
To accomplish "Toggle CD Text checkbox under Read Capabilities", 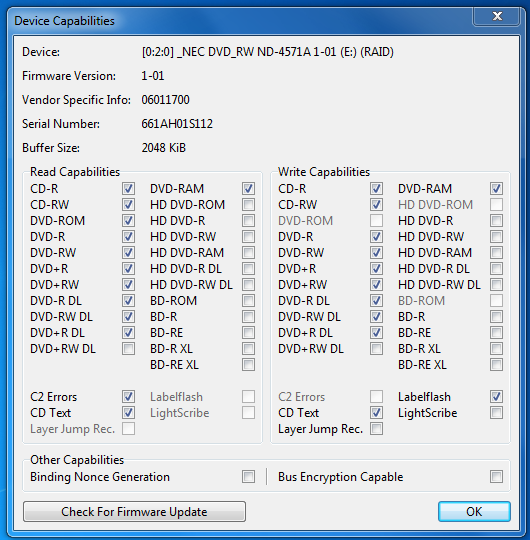I will click(x=128, y=413).
